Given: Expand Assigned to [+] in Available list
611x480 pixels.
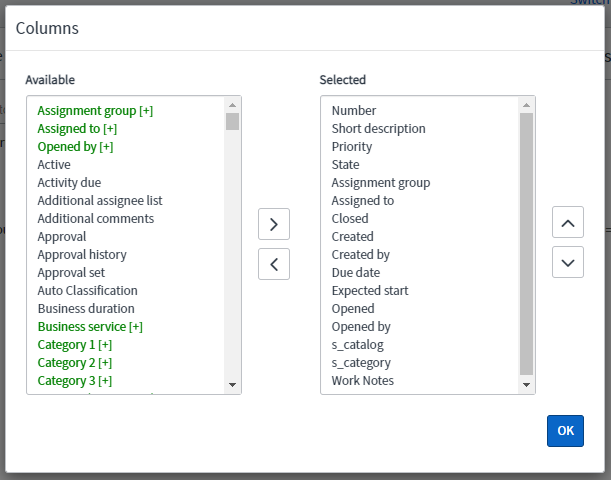Looking at the screenshot, I should point(77,129).
